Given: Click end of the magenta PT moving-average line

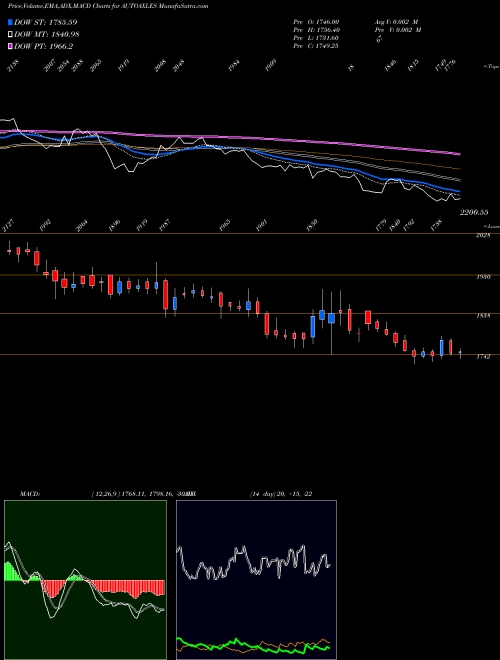Looking at the screenshot, I should 460,154.
